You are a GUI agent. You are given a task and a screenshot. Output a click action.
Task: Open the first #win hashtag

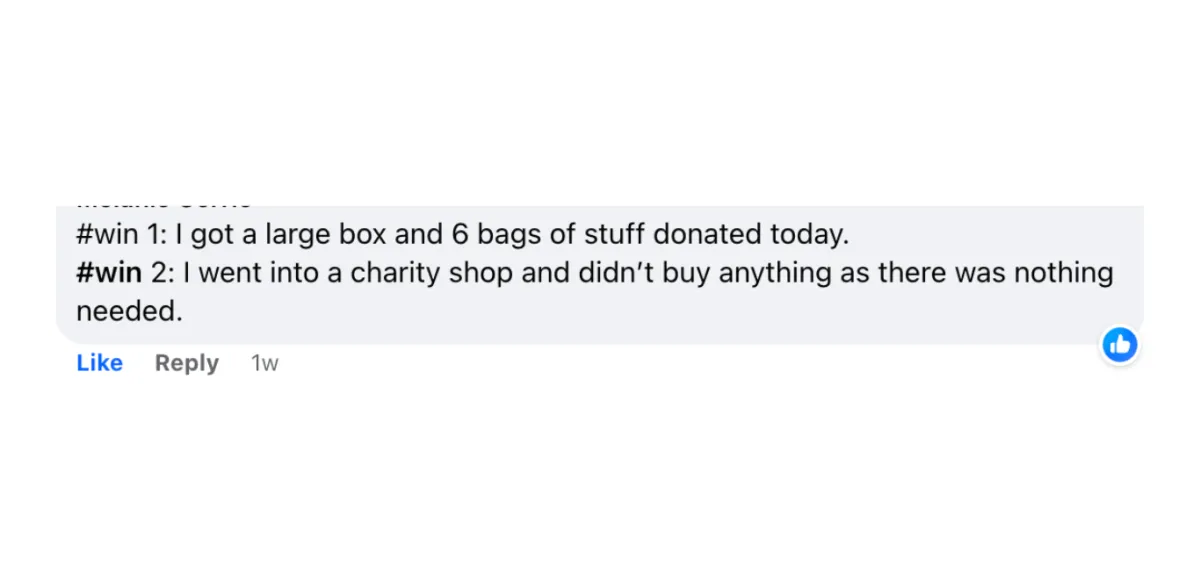pyautogui.click(x=106, y=236)
